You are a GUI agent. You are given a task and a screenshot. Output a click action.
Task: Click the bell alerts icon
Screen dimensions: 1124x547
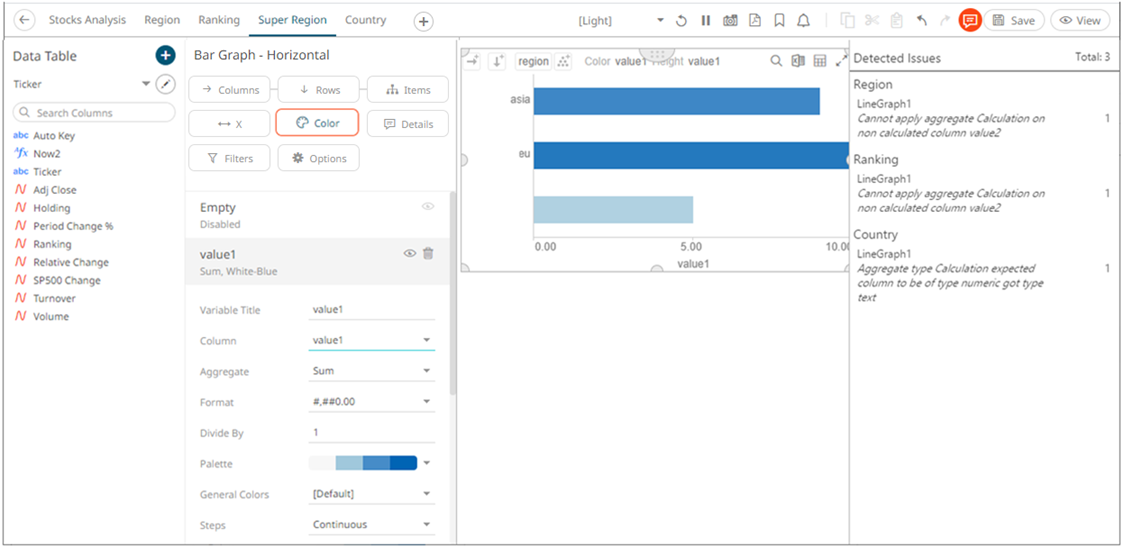pyautogui.click(x=802, y=20)
